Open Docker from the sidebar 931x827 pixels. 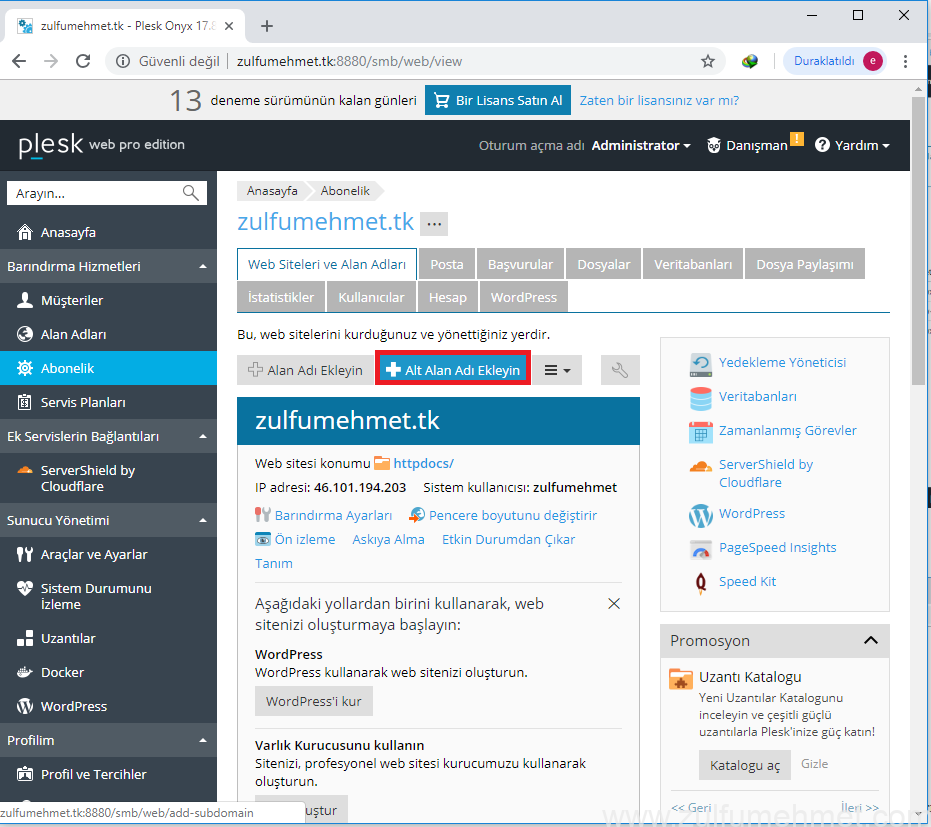click(62, 672)
